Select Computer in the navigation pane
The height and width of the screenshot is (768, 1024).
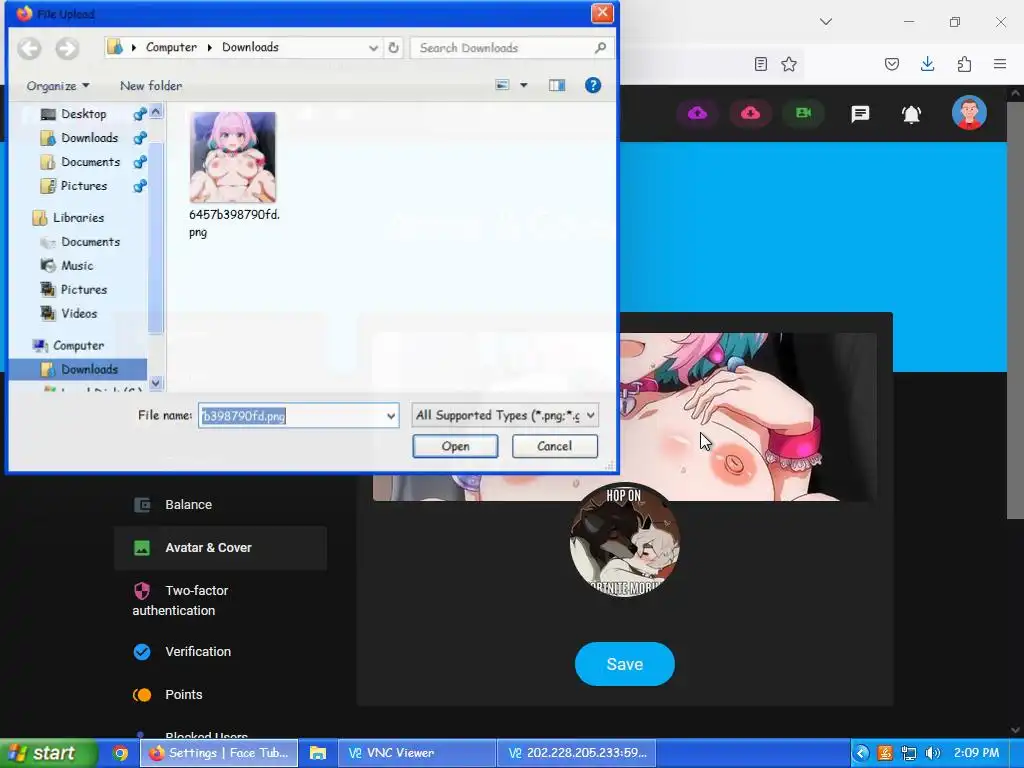tap(78, 345)
